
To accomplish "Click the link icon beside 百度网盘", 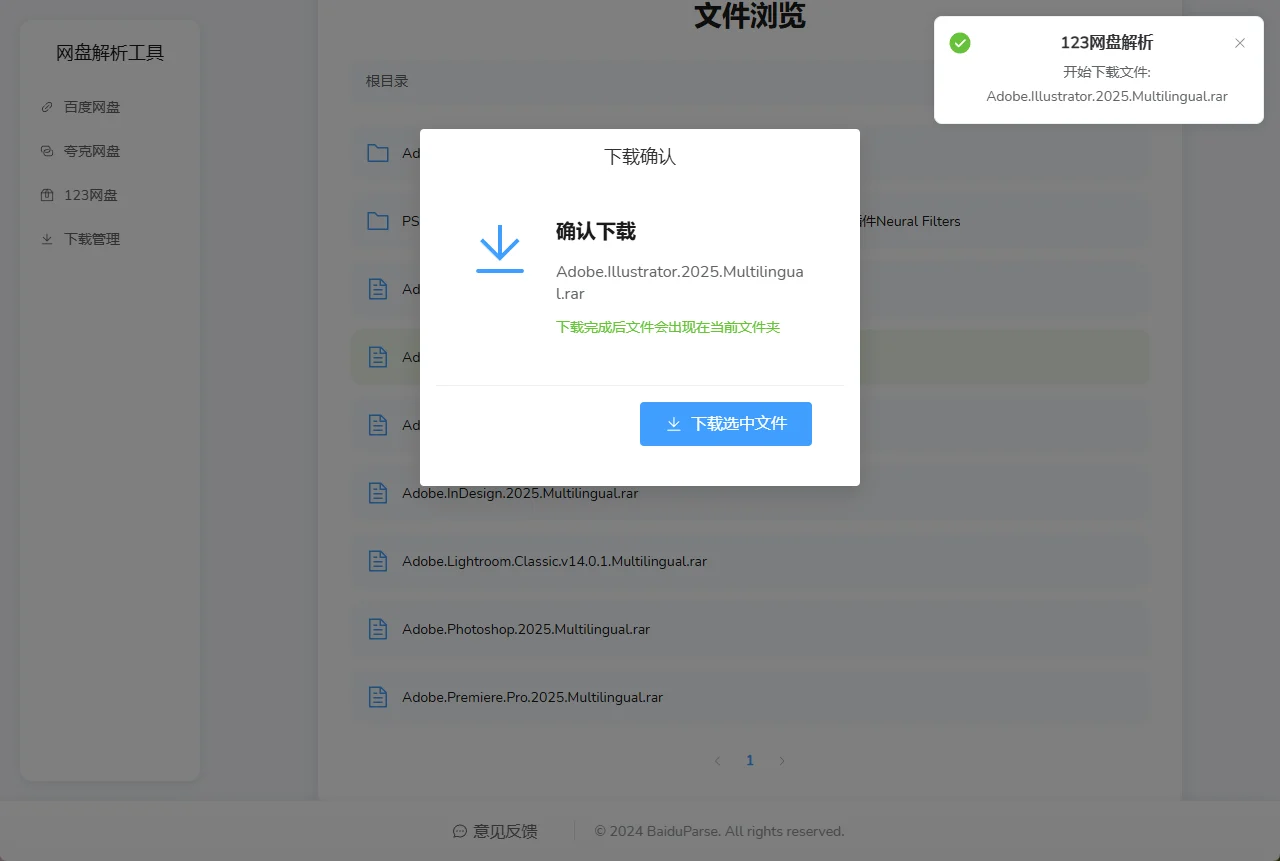I will (47, 107).
